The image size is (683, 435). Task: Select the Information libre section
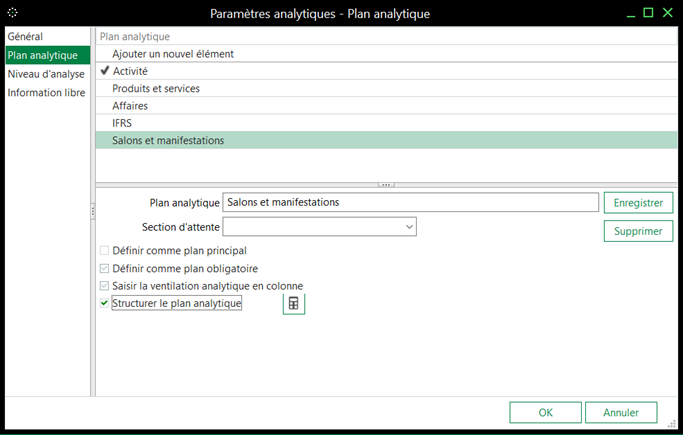click(x=46, y=93)
